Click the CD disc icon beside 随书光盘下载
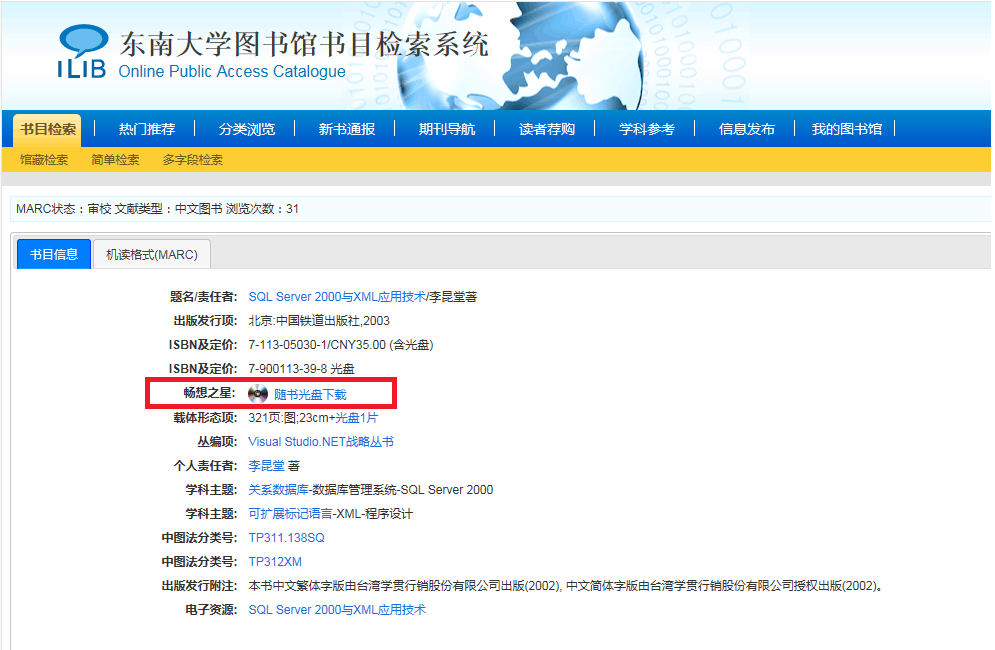 point(258,394)
